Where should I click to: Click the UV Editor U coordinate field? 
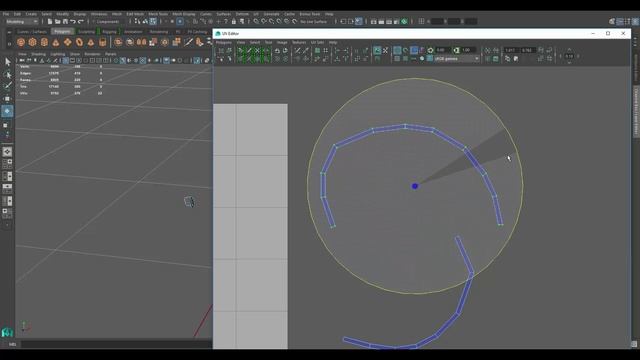coord(511,50)
